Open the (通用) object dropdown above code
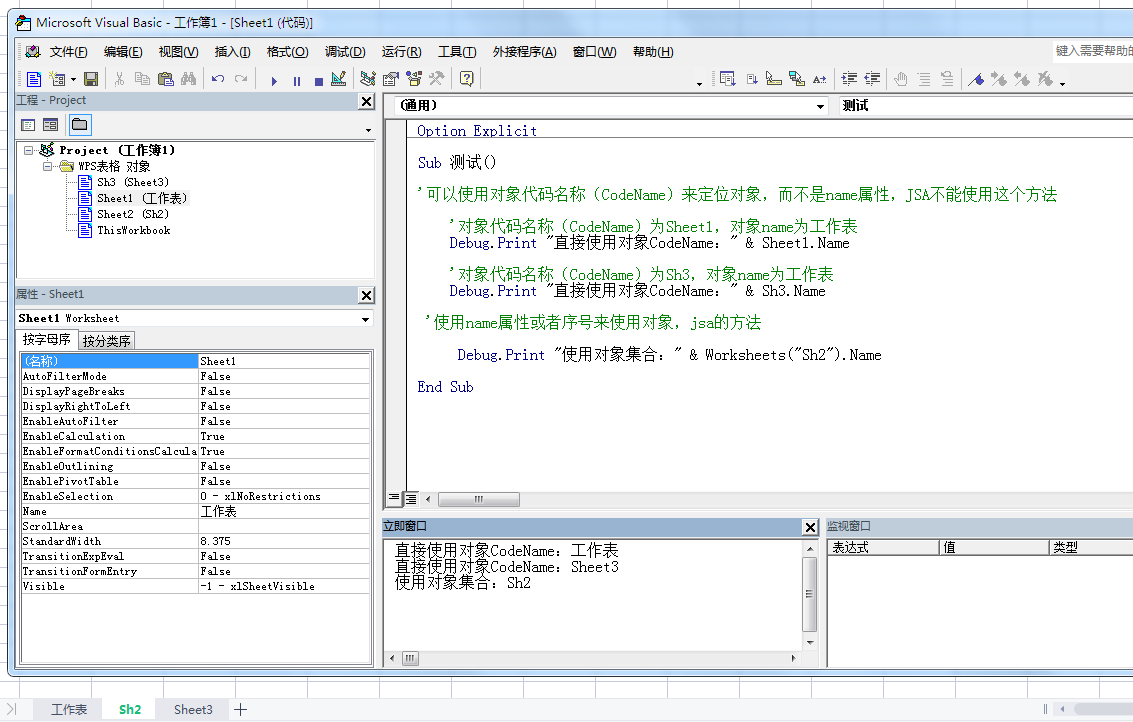This screenshot has width=1133, height=722. [820, 106]
